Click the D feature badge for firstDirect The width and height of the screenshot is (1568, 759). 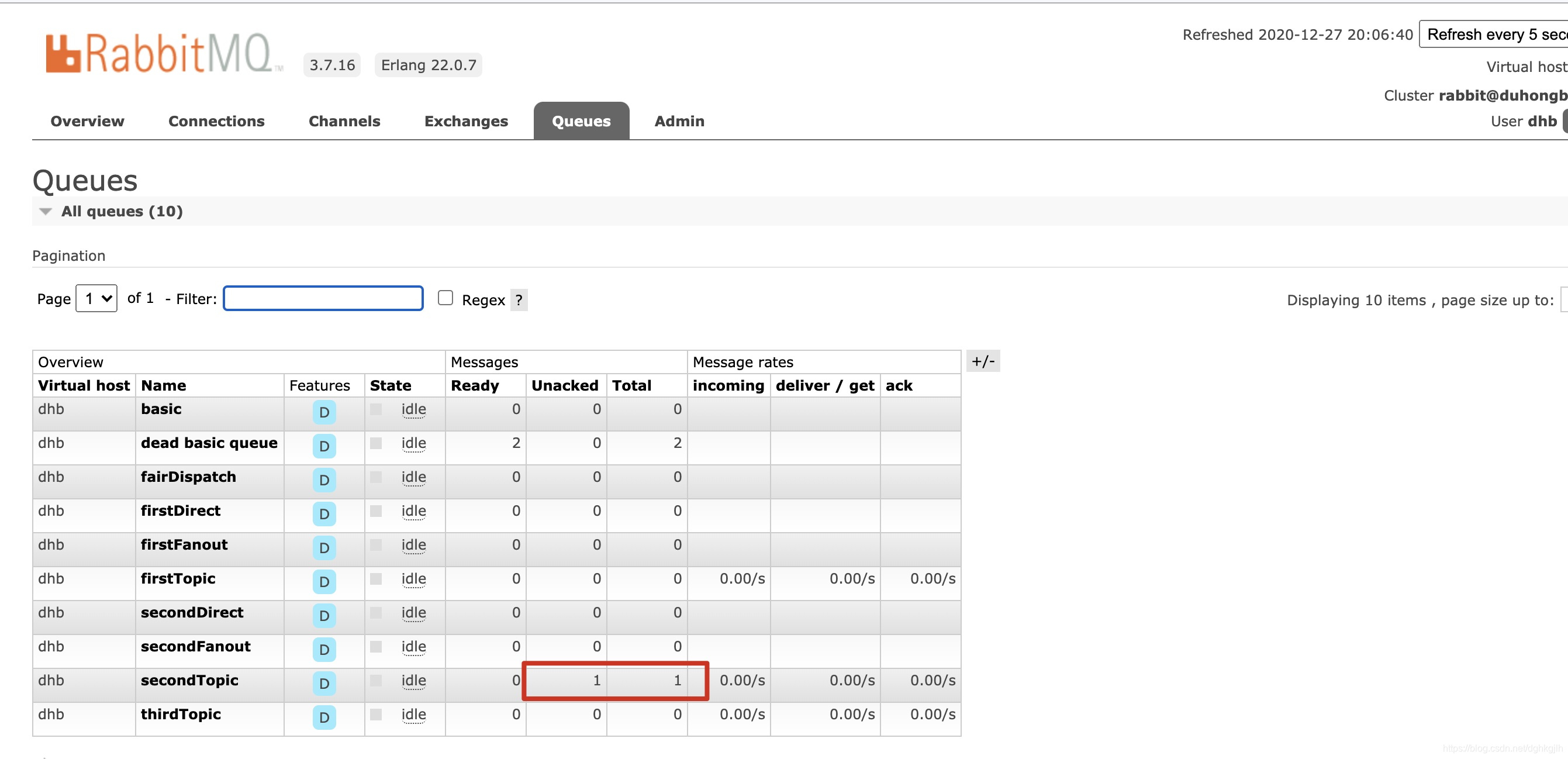pyautogui.click(x=324, y=515)
